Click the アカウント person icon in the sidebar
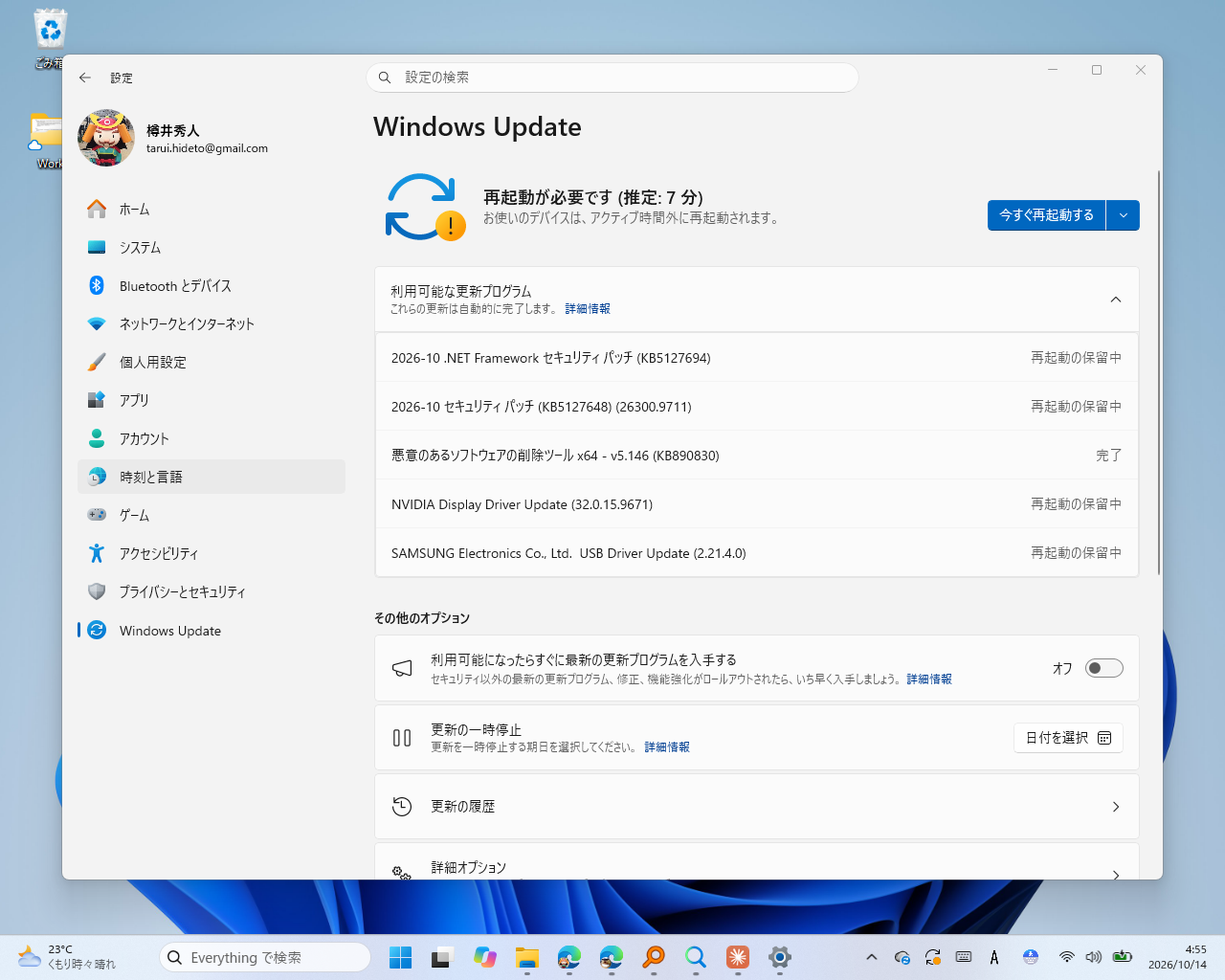The height and width of the screenshot is (980, 1225). [97, 438]
